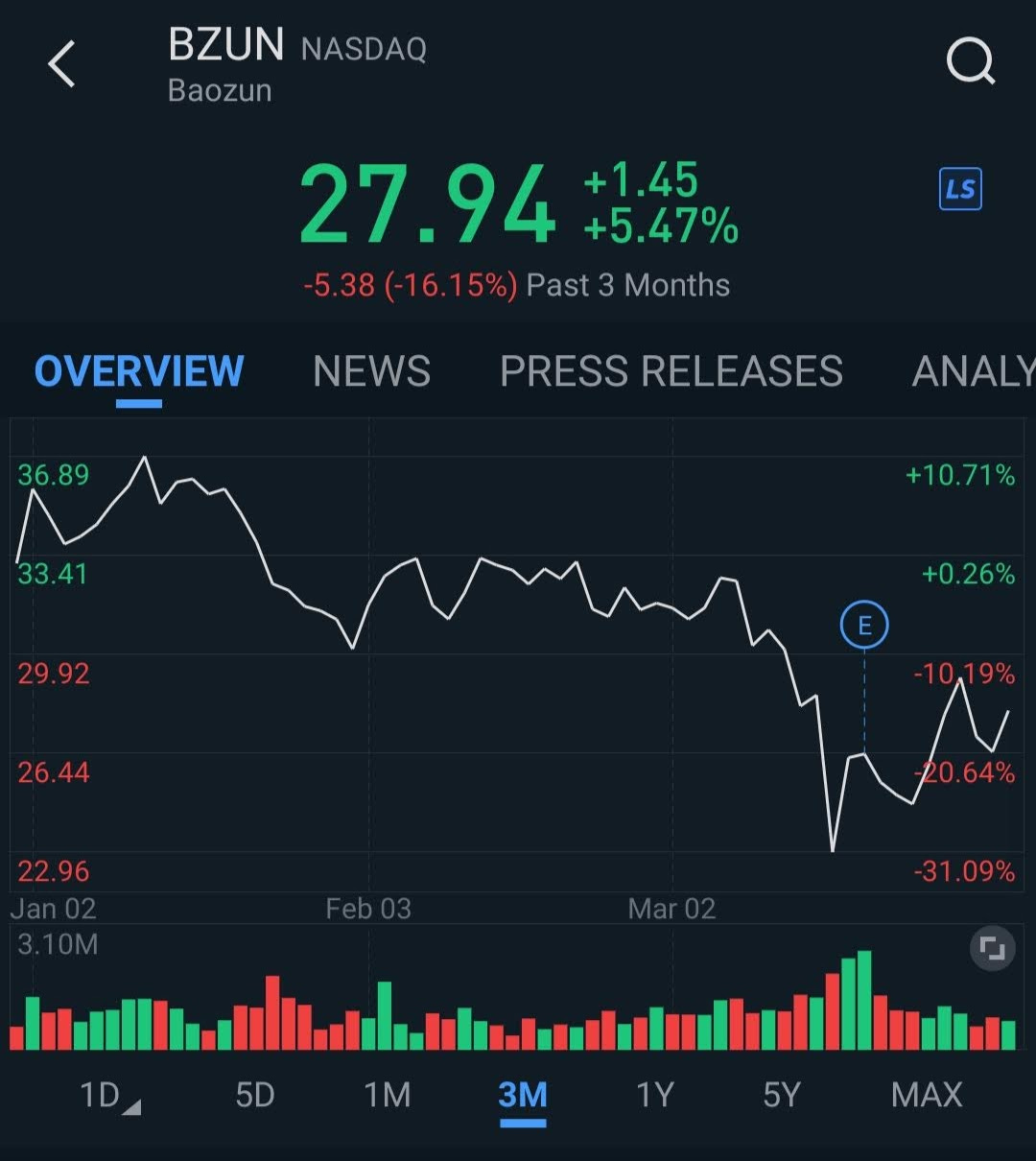This screenshot has width=1036, height=1161.
Task: Tap the Jan 02 date label
Action: point(53,909)
